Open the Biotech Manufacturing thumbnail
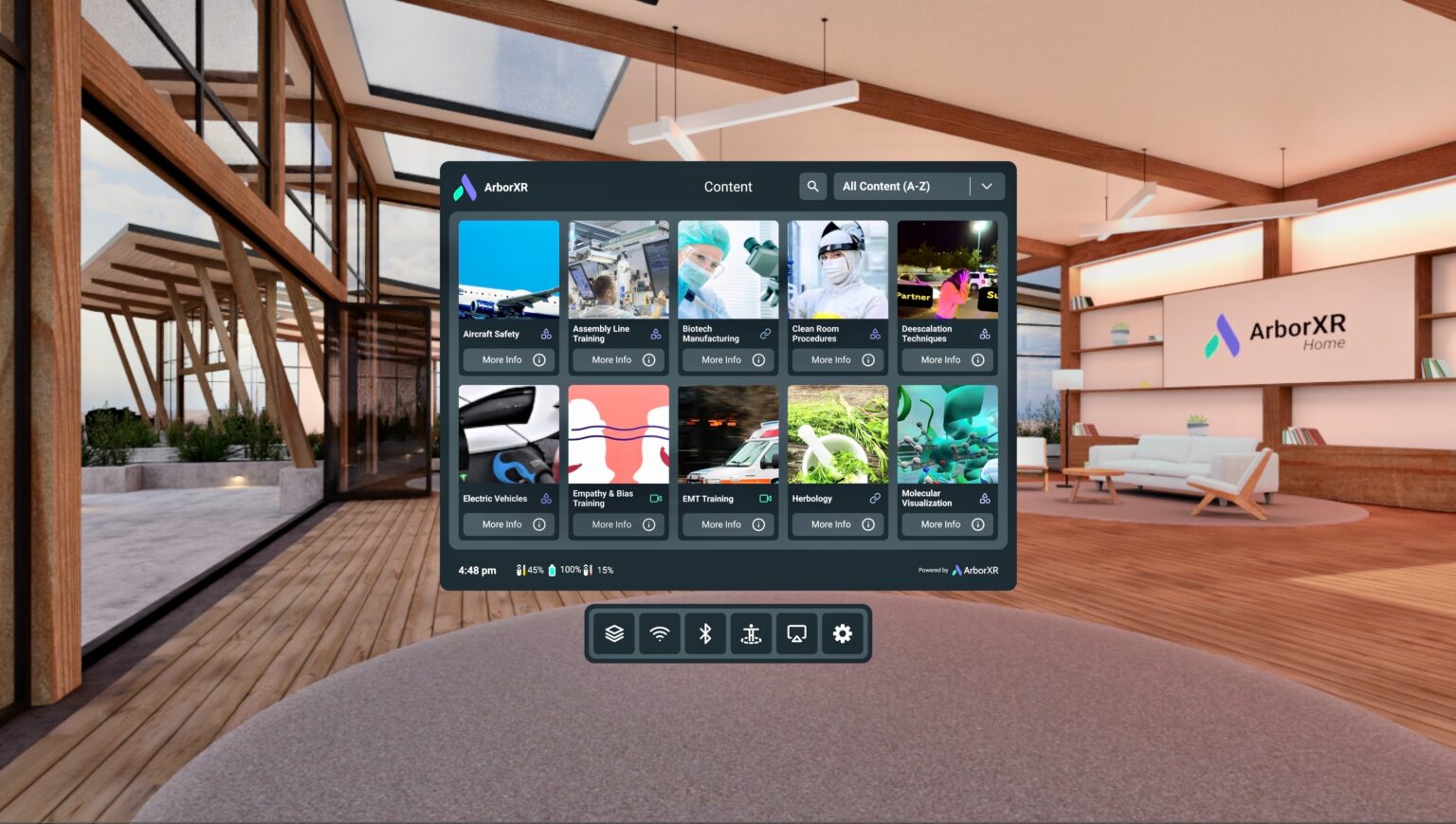This screenshot has height=824, width=1456. pos(728,268)
